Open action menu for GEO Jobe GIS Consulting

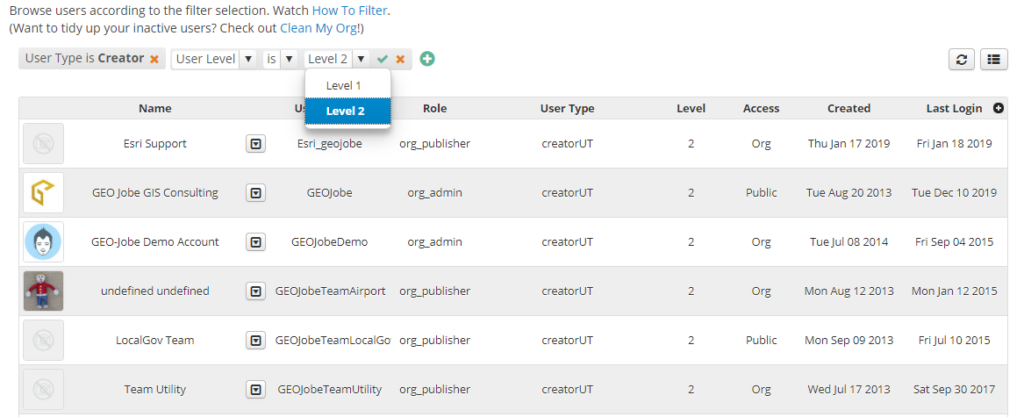(256, 193)
